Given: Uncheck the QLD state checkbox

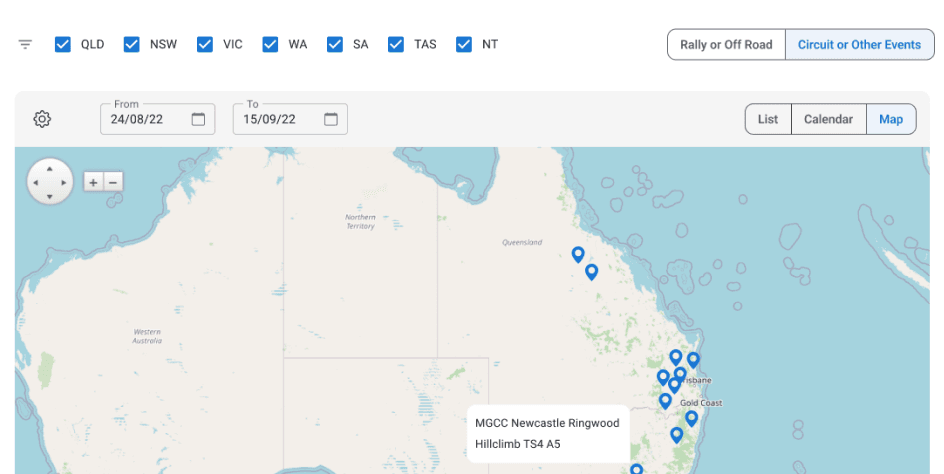Looking at the screenshot, I should (x=63, y=45).
